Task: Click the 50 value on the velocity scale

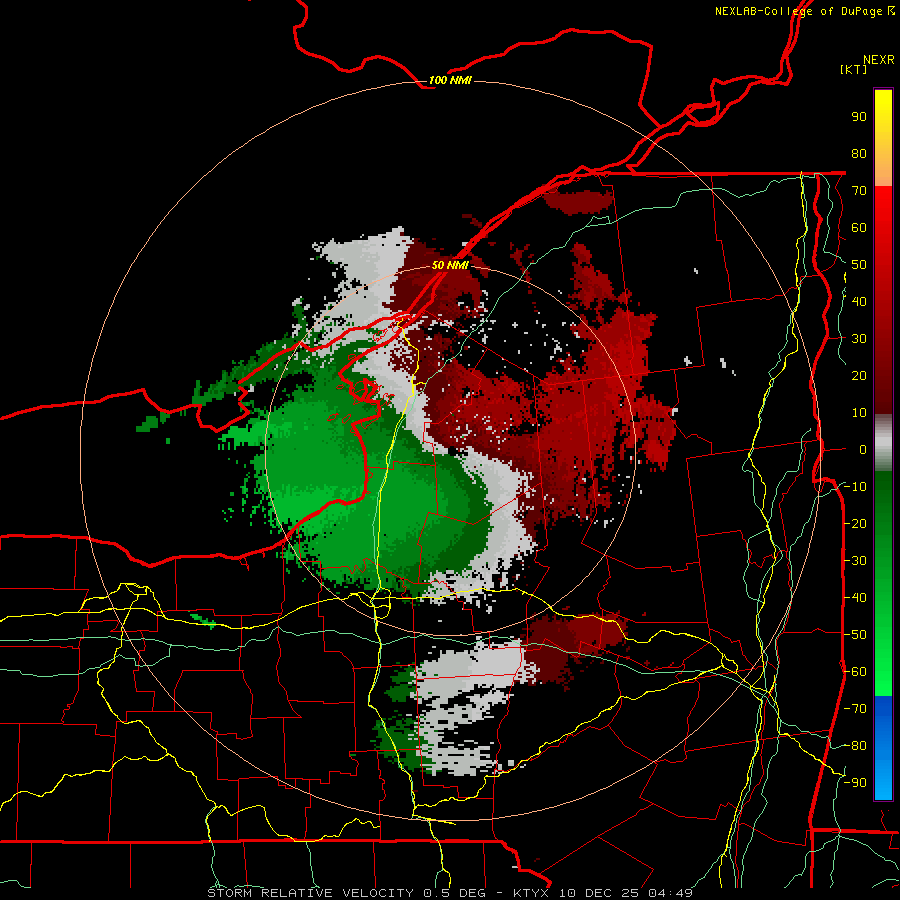Action: tap(859, 265)
